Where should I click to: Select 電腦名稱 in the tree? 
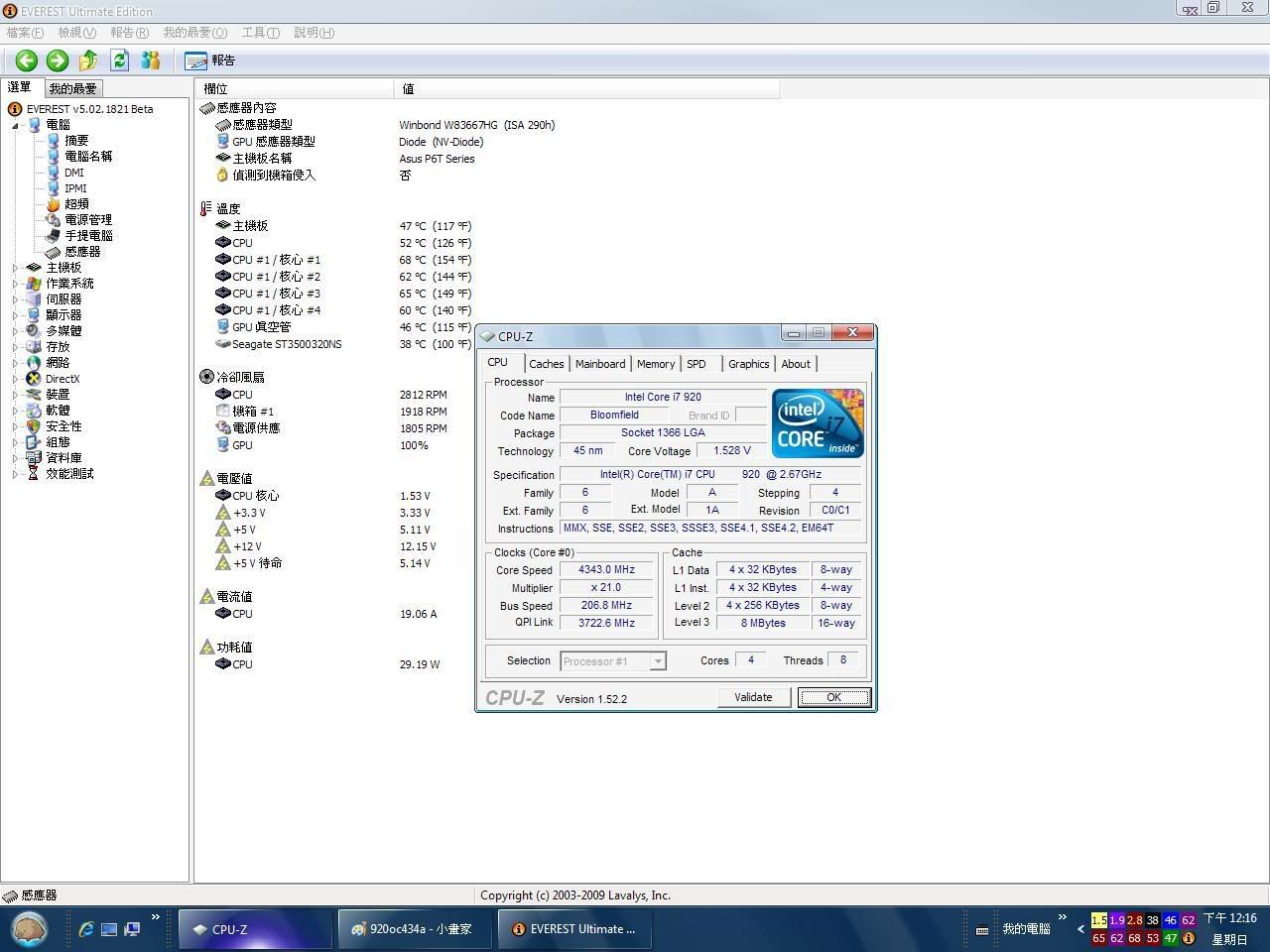(x=88, y=157)
